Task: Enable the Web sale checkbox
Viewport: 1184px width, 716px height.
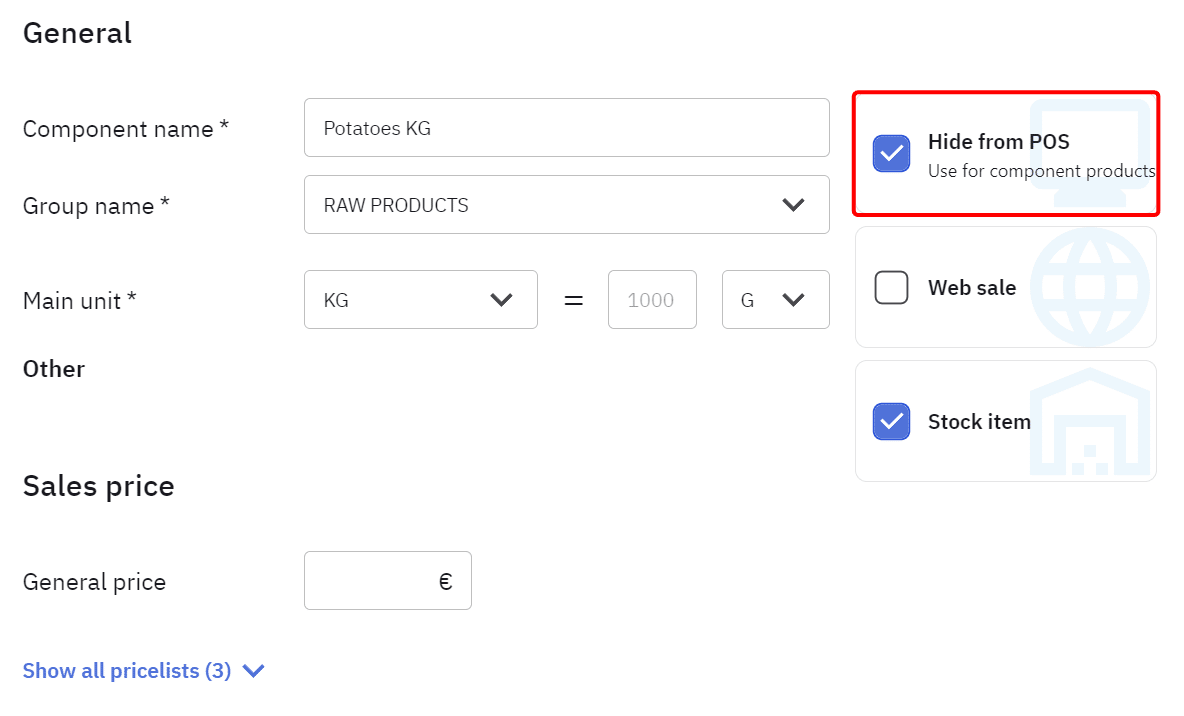Action: (891, 288)
